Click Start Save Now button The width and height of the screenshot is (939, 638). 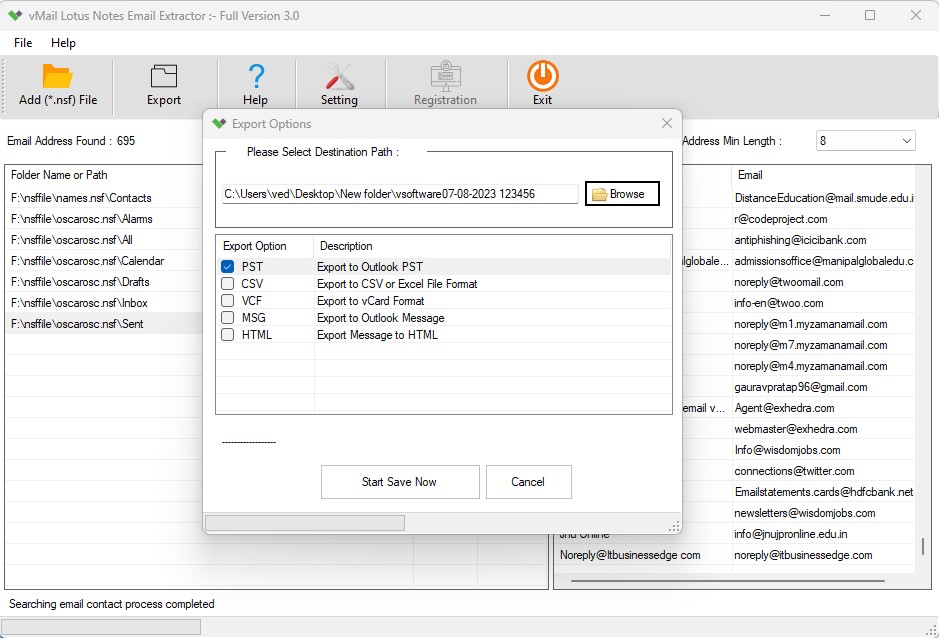coord(399,482)
